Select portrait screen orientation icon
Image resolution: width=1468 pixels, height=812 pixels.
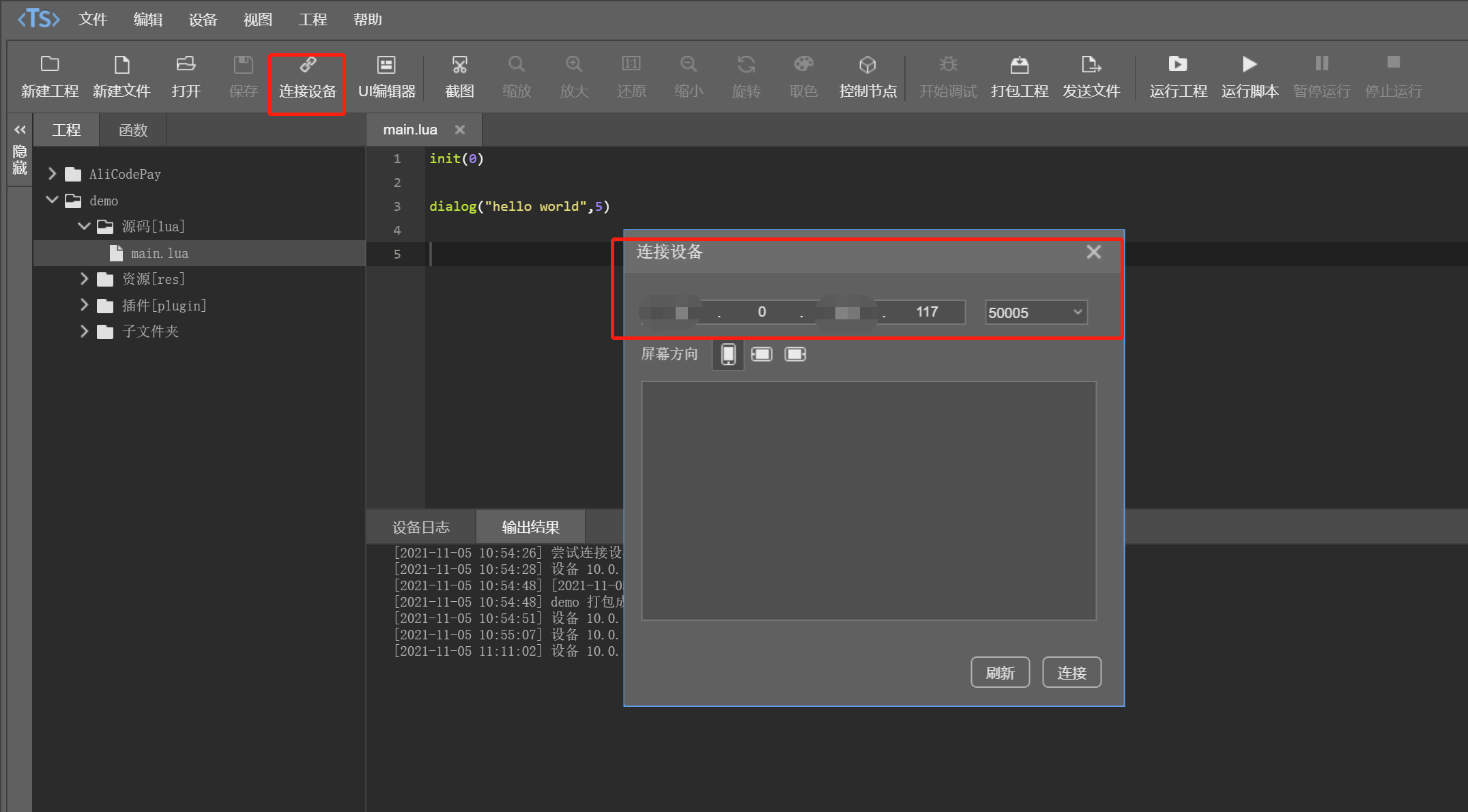pyautogui.click(x=728, y=354)
